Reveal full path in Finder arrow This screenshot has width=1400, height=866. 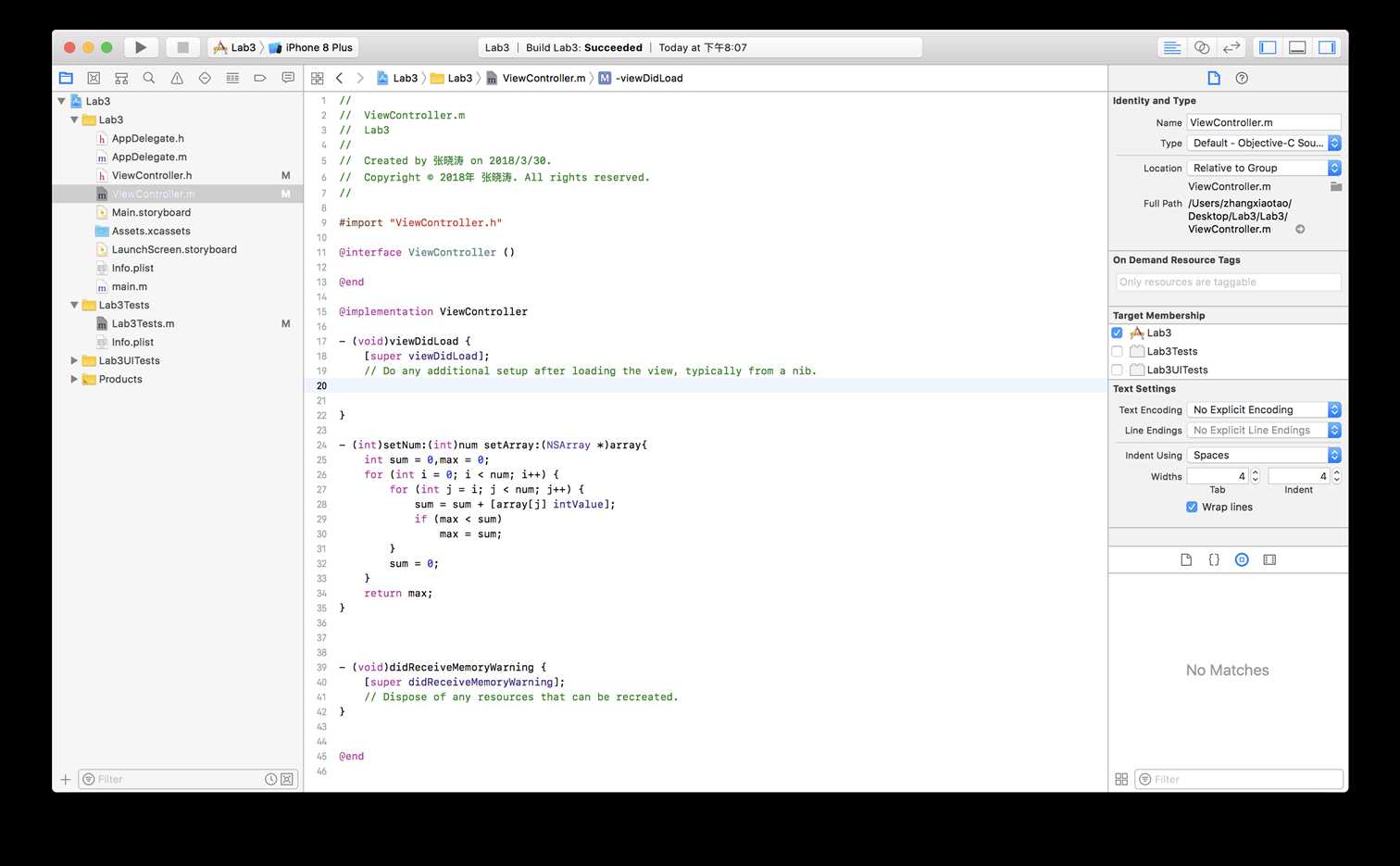pyautogui.click(x=1300, y=229)
